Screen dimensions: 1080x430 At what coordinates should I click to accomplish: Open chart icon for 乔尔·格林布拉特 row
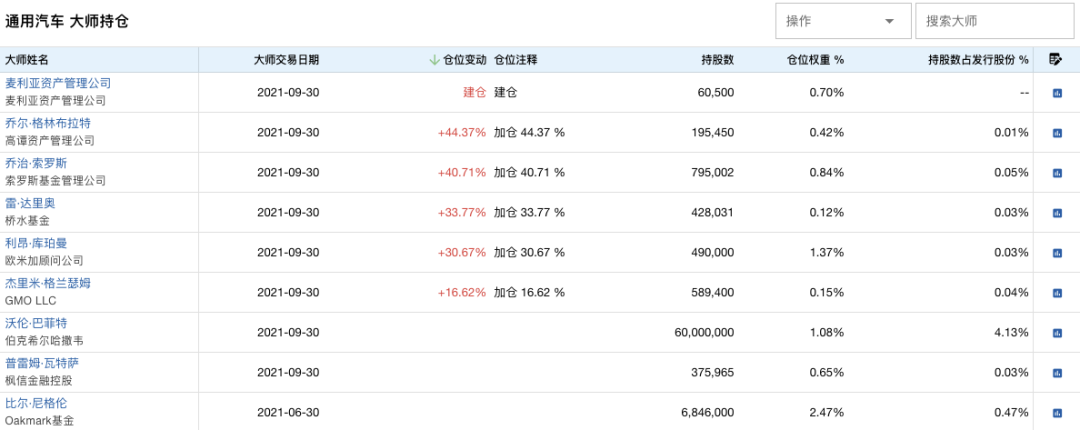[1057, 133]
